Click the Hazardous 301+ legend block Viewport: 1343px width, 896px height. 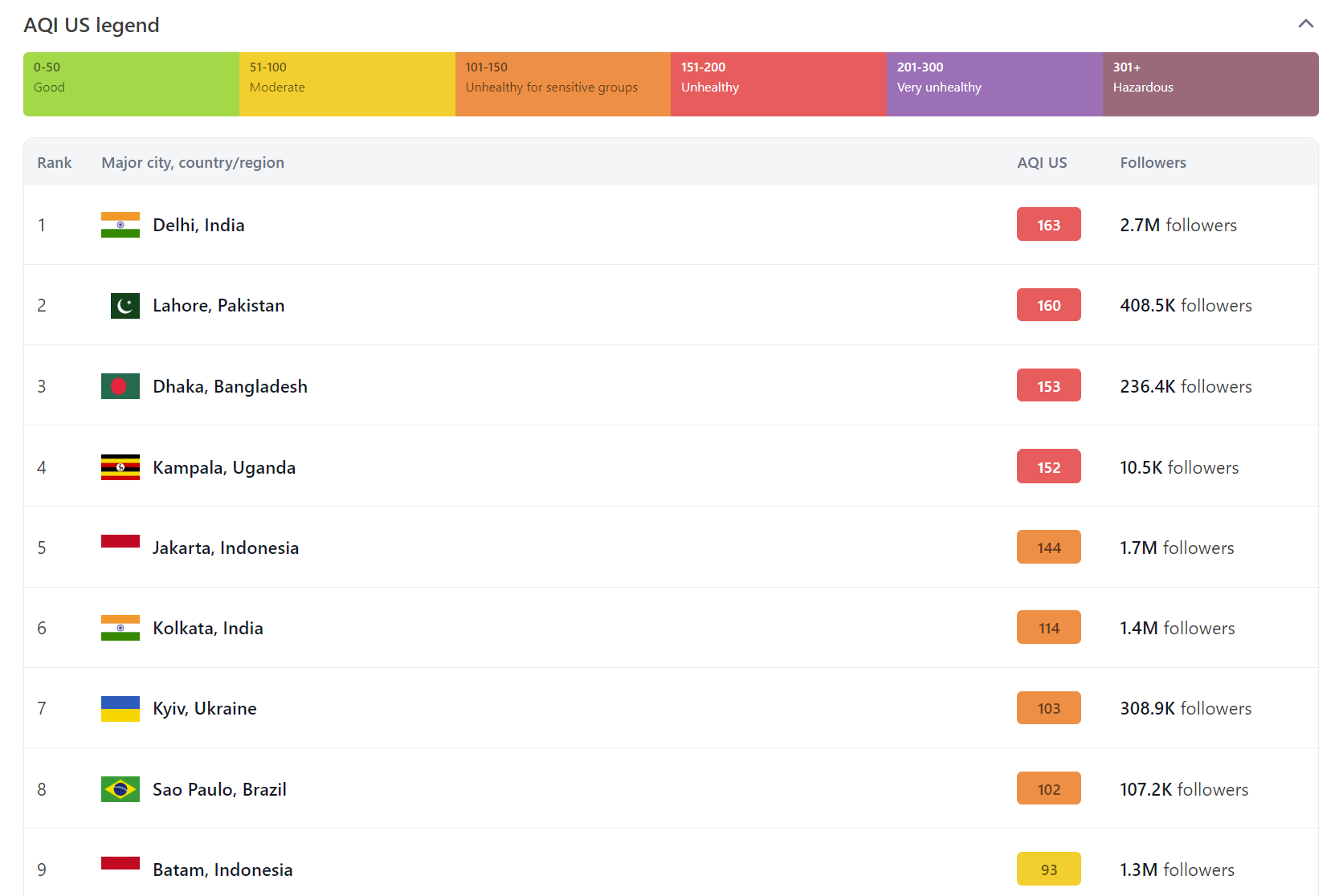click(1210, 84)
